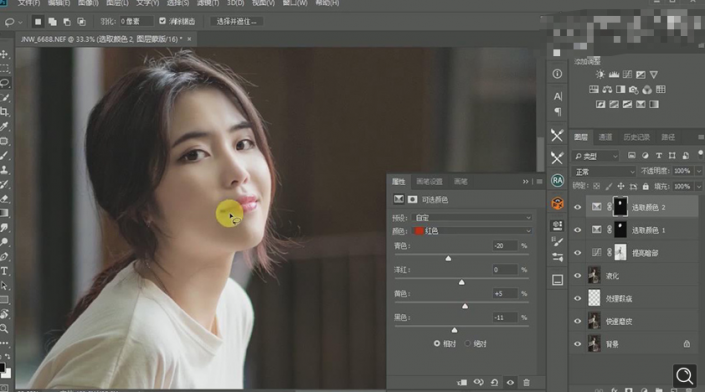This screenshot has width=705, height=392.
Task: Open the layer filter 类型 dropdown
Action: 595,156
